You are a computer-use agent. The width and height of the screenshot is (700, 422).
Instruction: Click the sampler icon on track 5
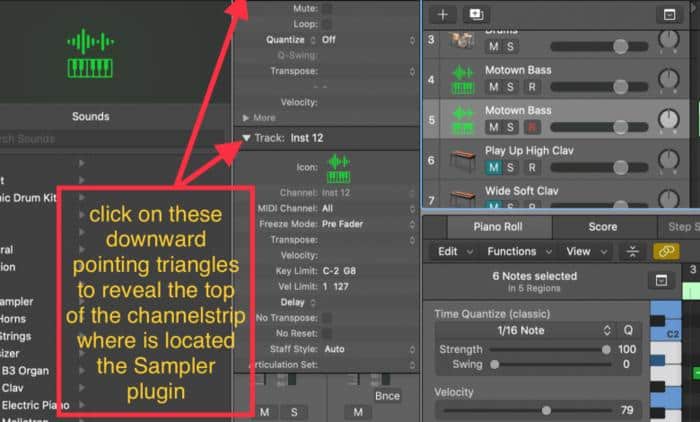pos(462,121)
